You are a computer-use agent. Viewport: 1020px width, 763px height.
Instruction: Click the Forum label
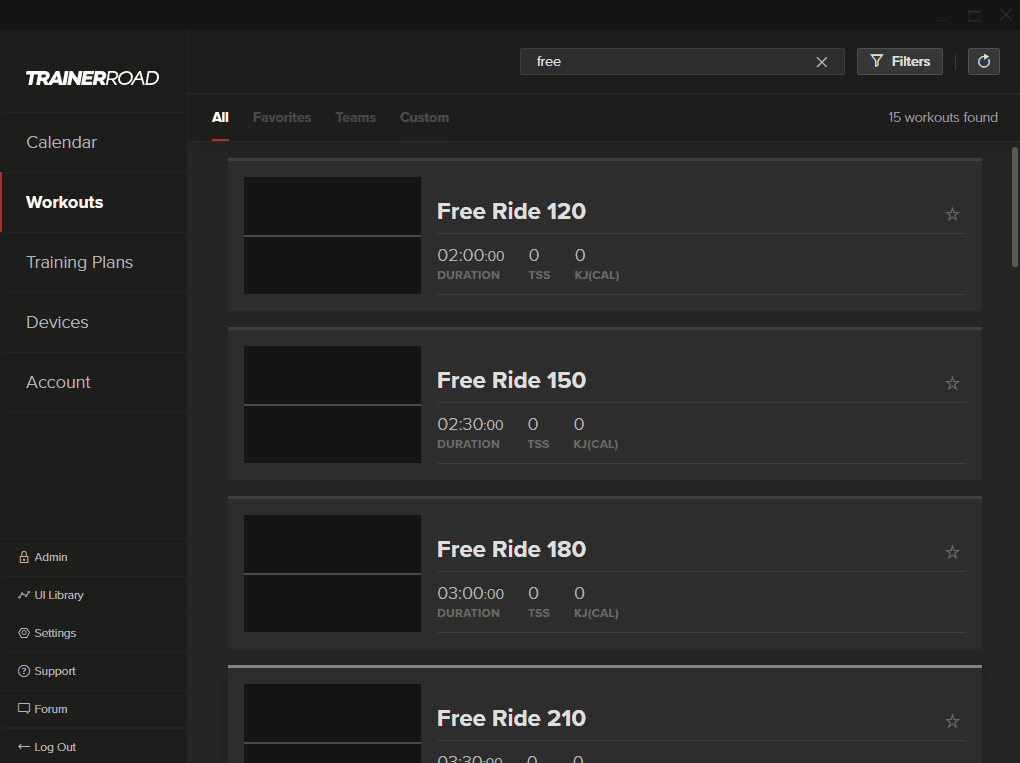(51, 708)
